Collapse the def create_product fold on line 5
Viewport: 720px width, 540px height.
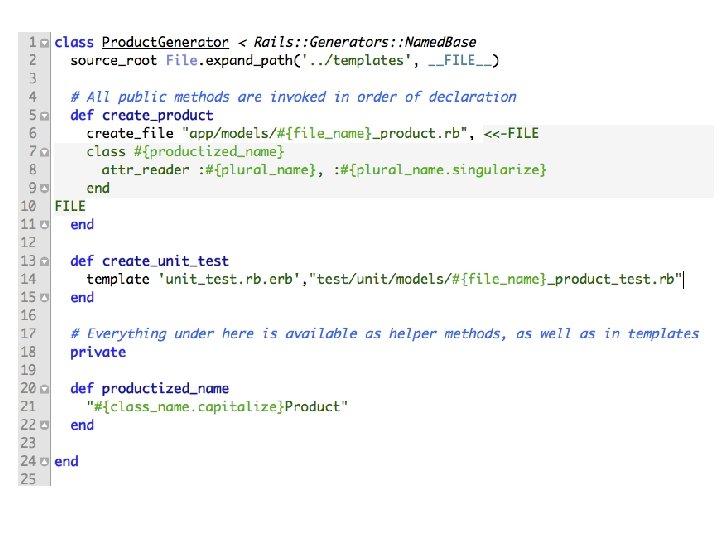coord(44,116)
